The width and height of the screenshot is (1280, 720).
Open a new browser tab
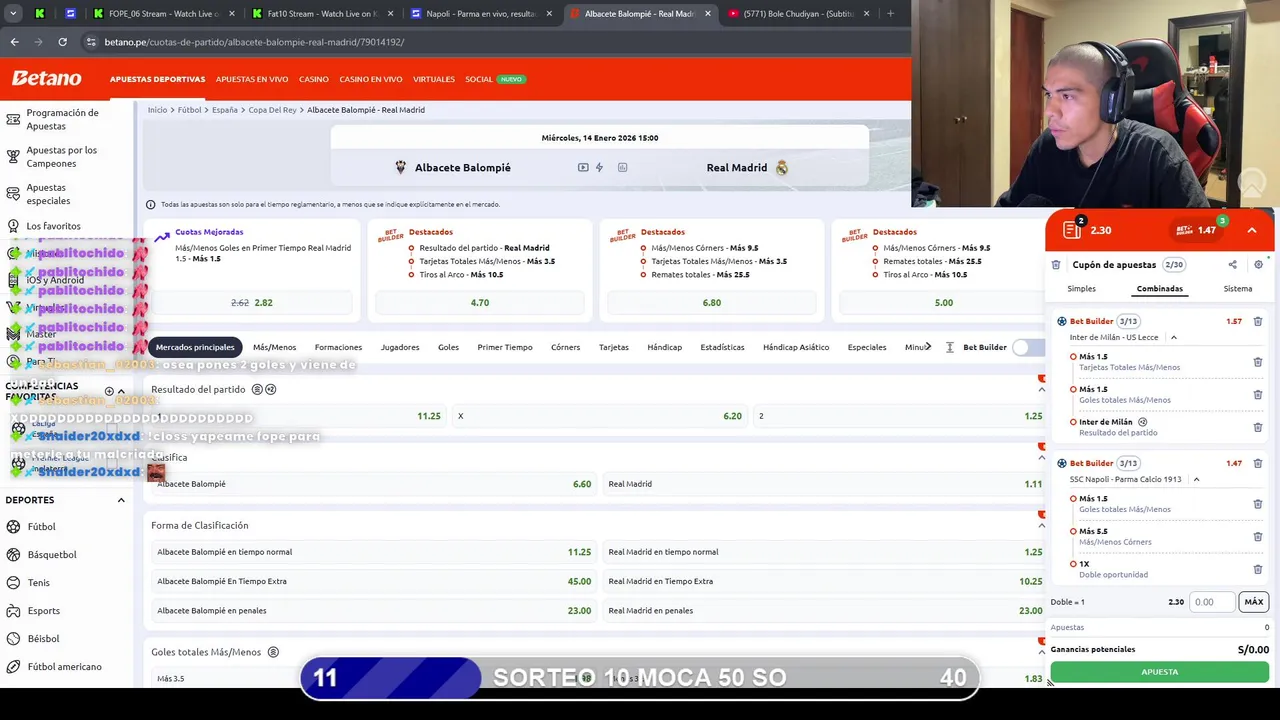(x=890, y=14)
